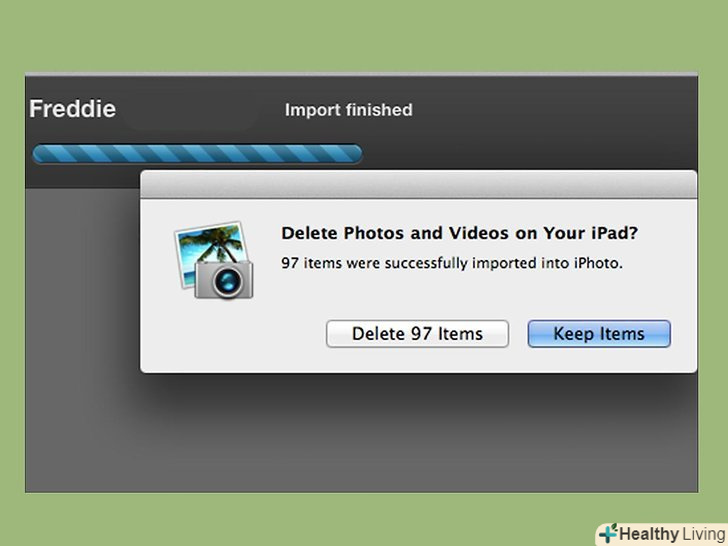Click the iPhoto camera icon in dialog
The height and width of the screenshot is (546, 728).
(x=214, y=260)
